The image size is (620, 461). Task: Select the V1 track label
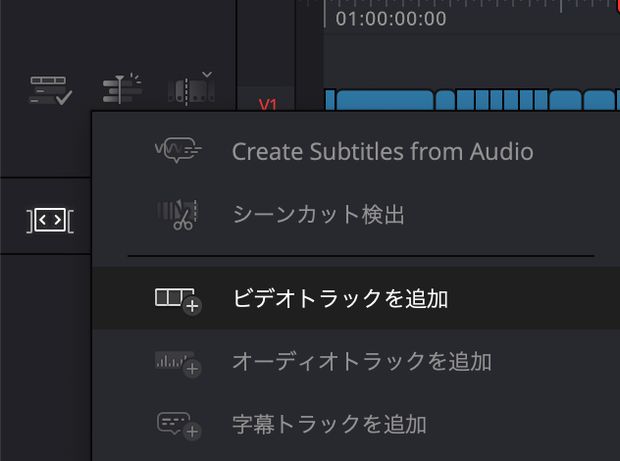(x=267, y=104)
